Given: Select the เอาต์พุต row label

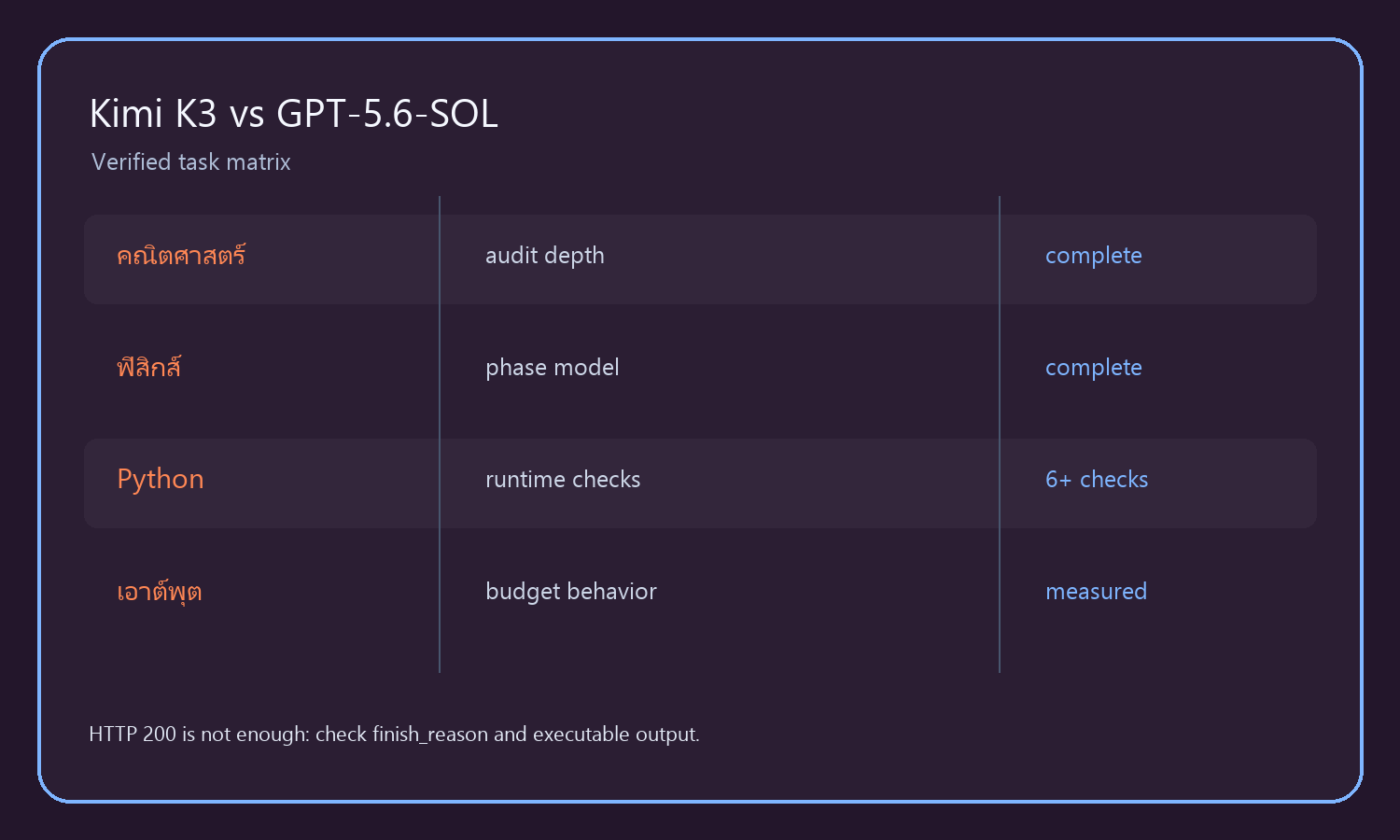Looking at the screenshot, I should click(x=160, y=592).
